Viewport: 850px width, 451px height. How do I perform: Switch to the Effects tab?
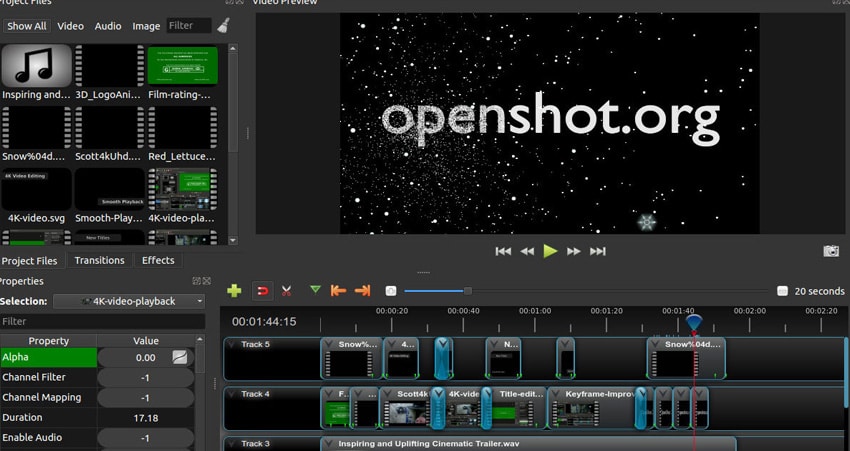click(158, 260)
